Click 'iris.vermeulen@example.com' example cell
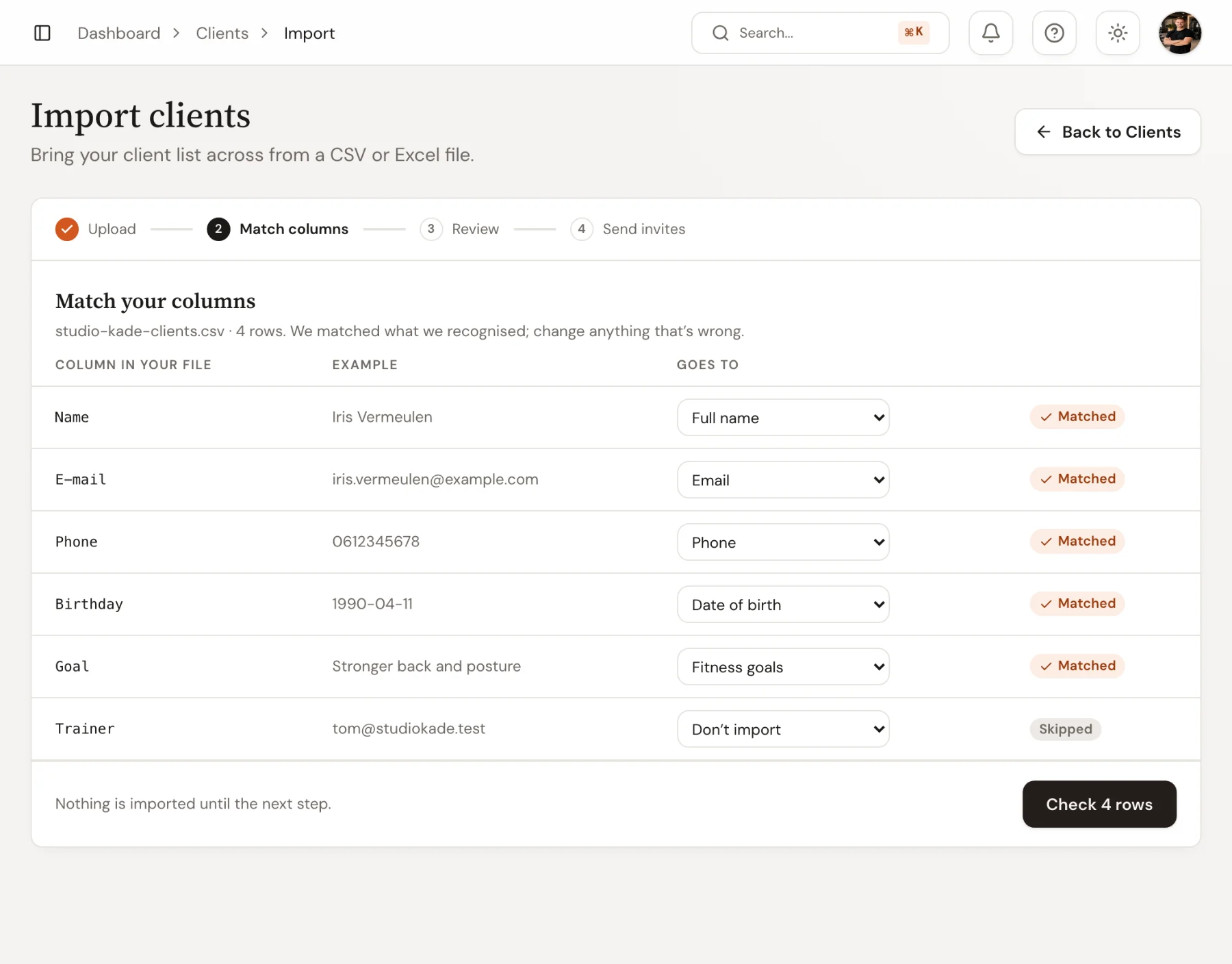The height and width of the screenshot is (964, 1232). 435,479
